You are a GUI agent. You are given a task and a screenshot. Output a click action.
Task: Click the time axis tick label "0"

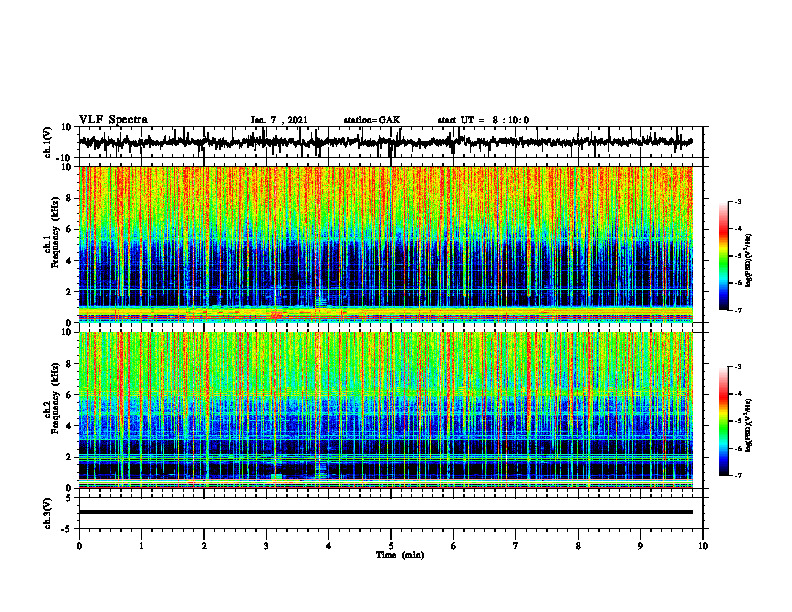coord(79,546)
